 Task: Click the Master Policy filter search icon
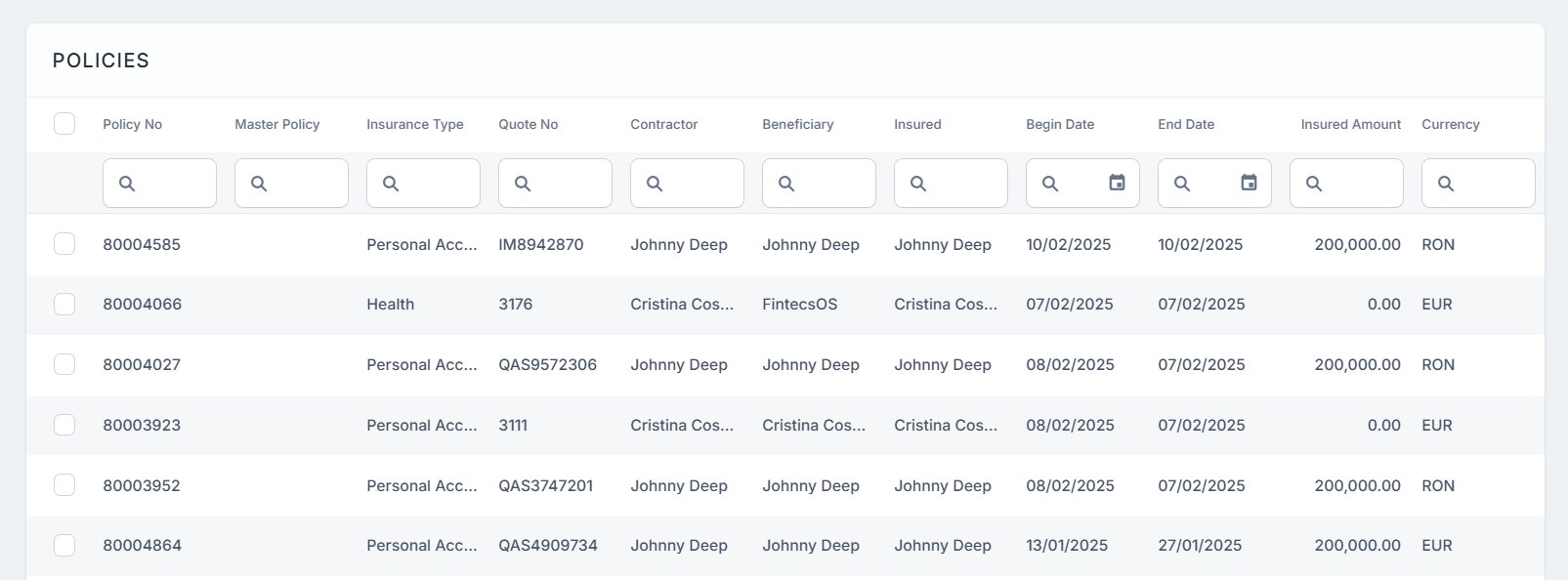coord(259,184)
